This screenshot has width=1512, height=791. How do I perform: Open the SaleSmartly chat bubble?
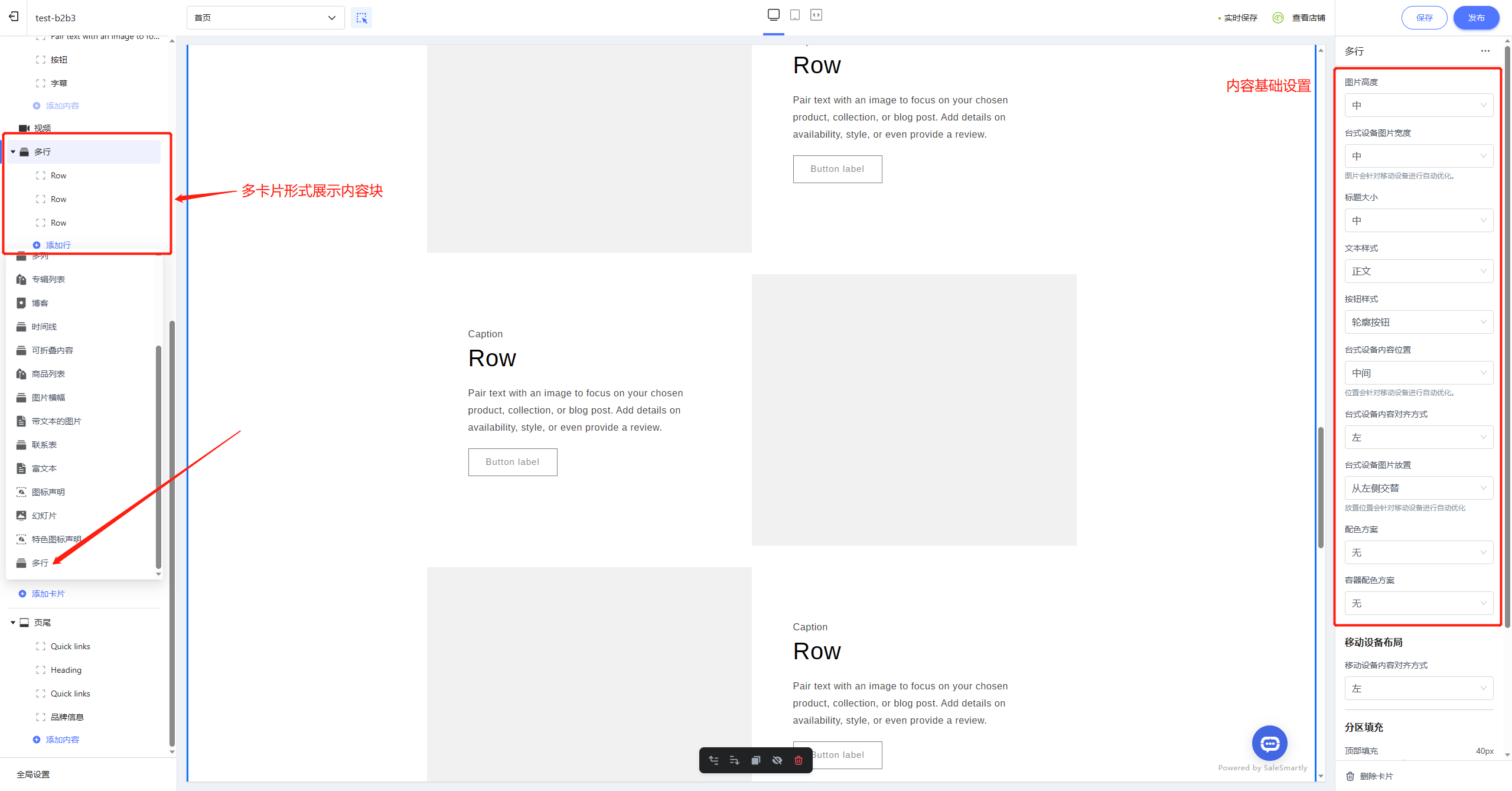[1270, 743]
